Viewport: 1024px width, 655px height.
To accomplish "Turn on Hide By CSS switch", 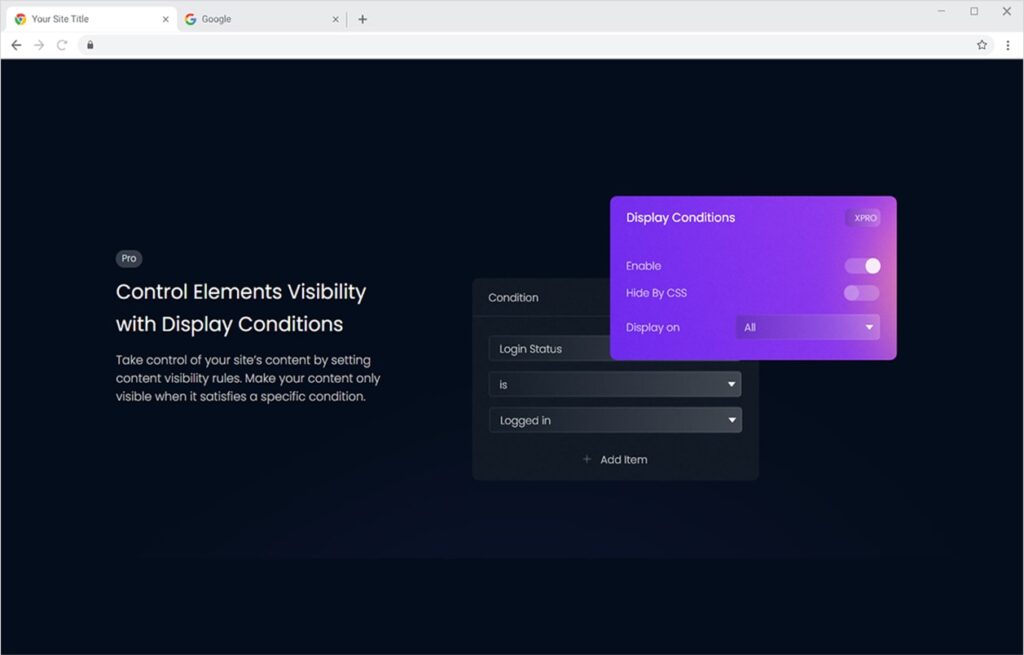I will tap(862, 293).
